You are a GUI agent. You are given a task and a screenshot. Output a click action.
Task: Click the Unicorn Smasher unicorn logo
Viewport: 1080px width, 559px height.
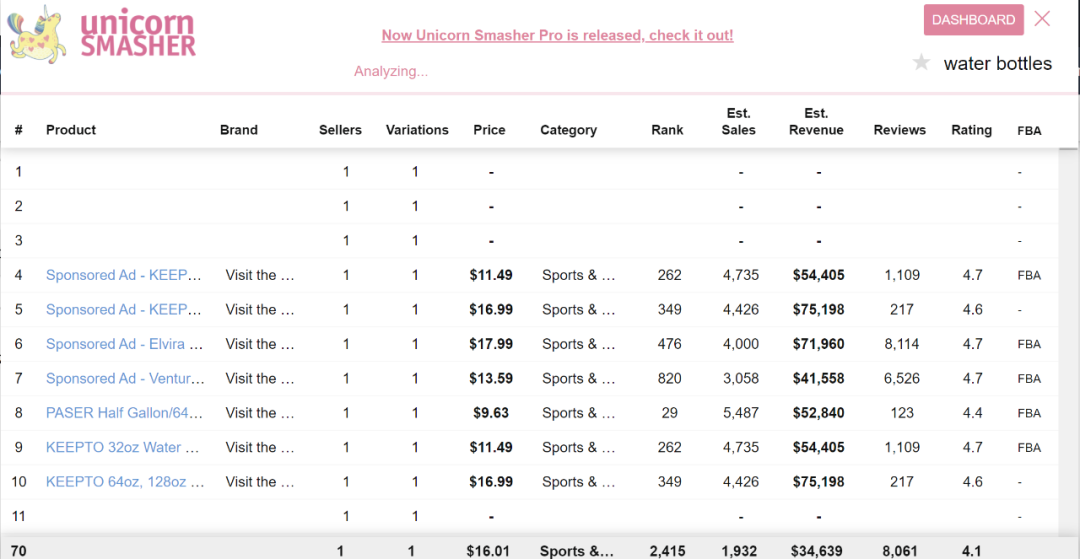coord(38,33)
